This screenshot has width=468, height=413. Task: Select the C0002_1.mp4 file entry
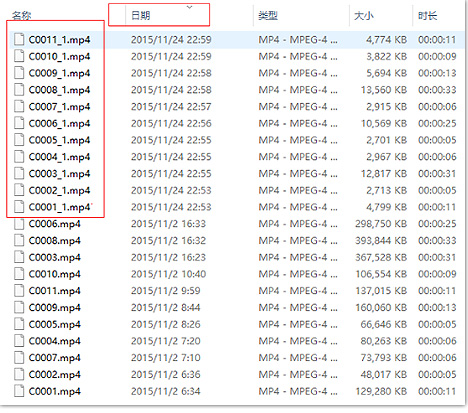59,190
